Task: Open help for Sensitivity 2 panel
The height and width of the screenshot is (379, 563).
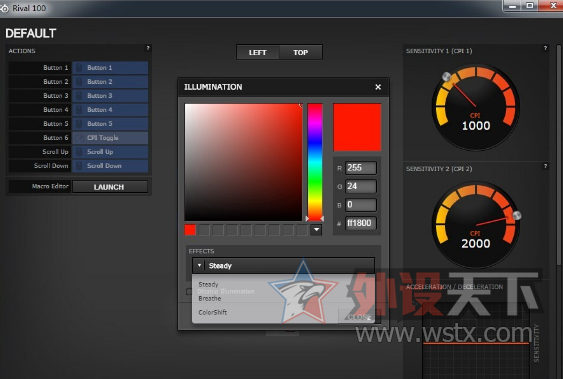Action: click(x=545, y=166)
